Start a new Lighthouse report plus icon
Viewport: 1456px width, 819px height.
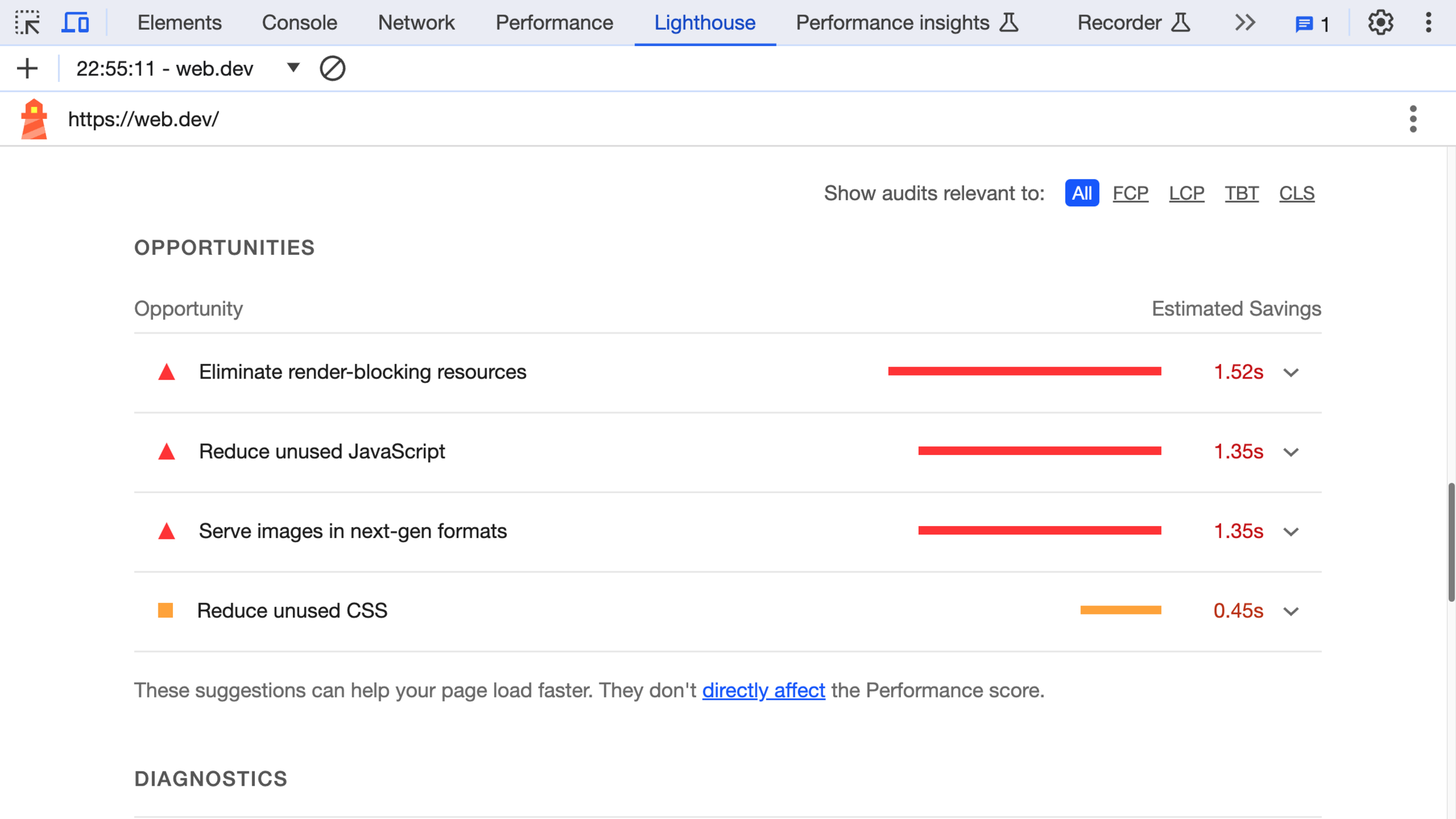point(27,69)
